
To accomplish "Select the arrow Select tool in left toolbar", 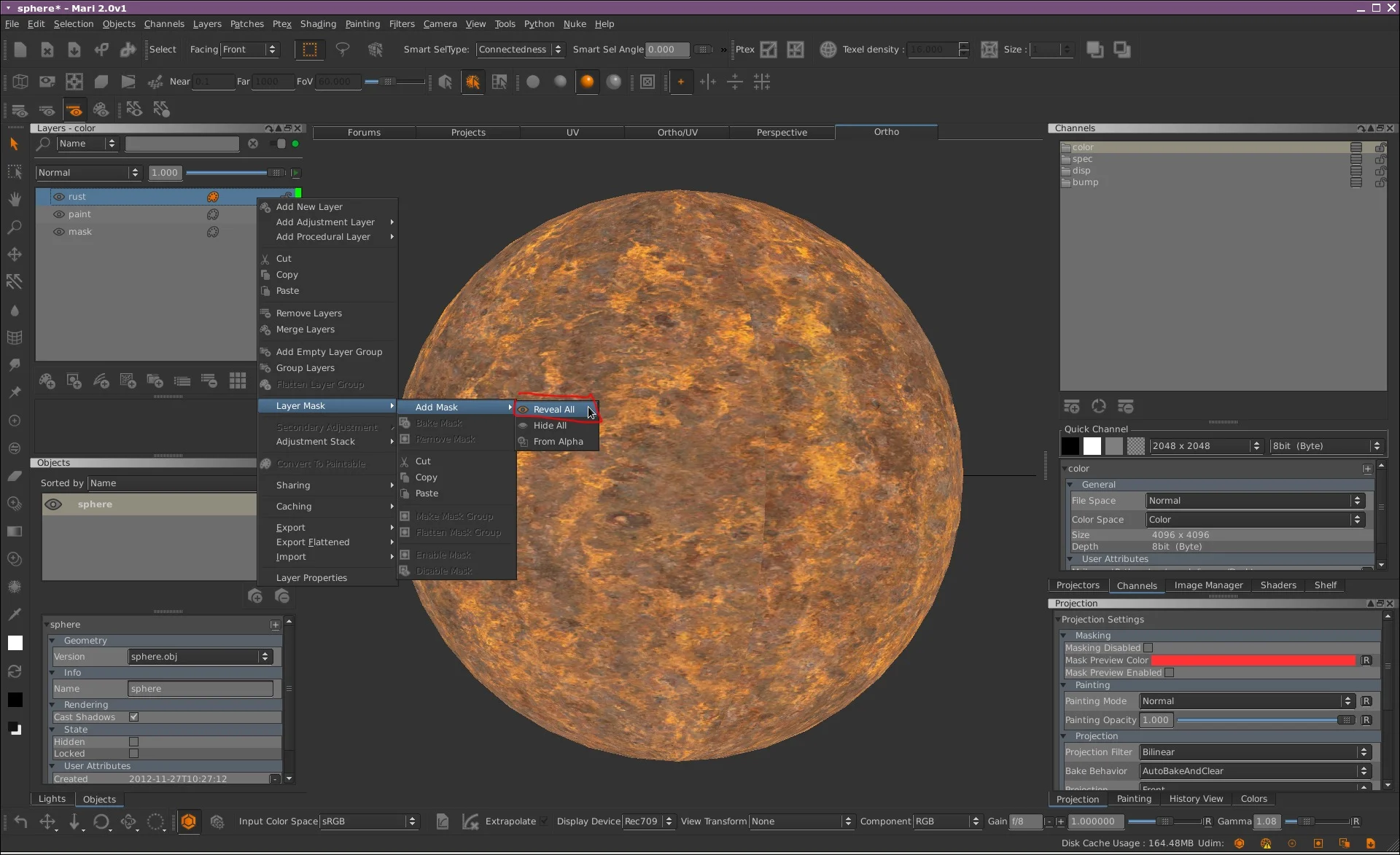I will (14, 144).
